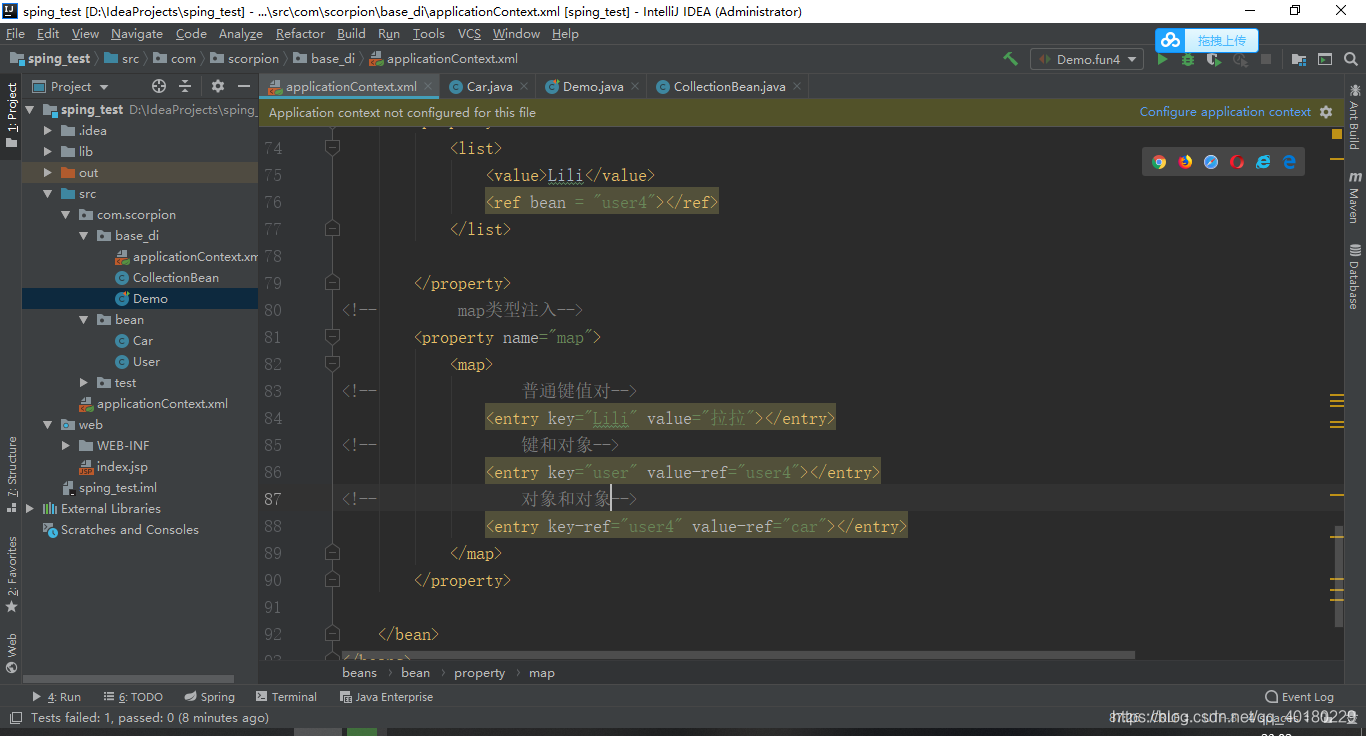Click the editor vertical scrollbar thumb

pyautogui.click(x=1338, y=576)
